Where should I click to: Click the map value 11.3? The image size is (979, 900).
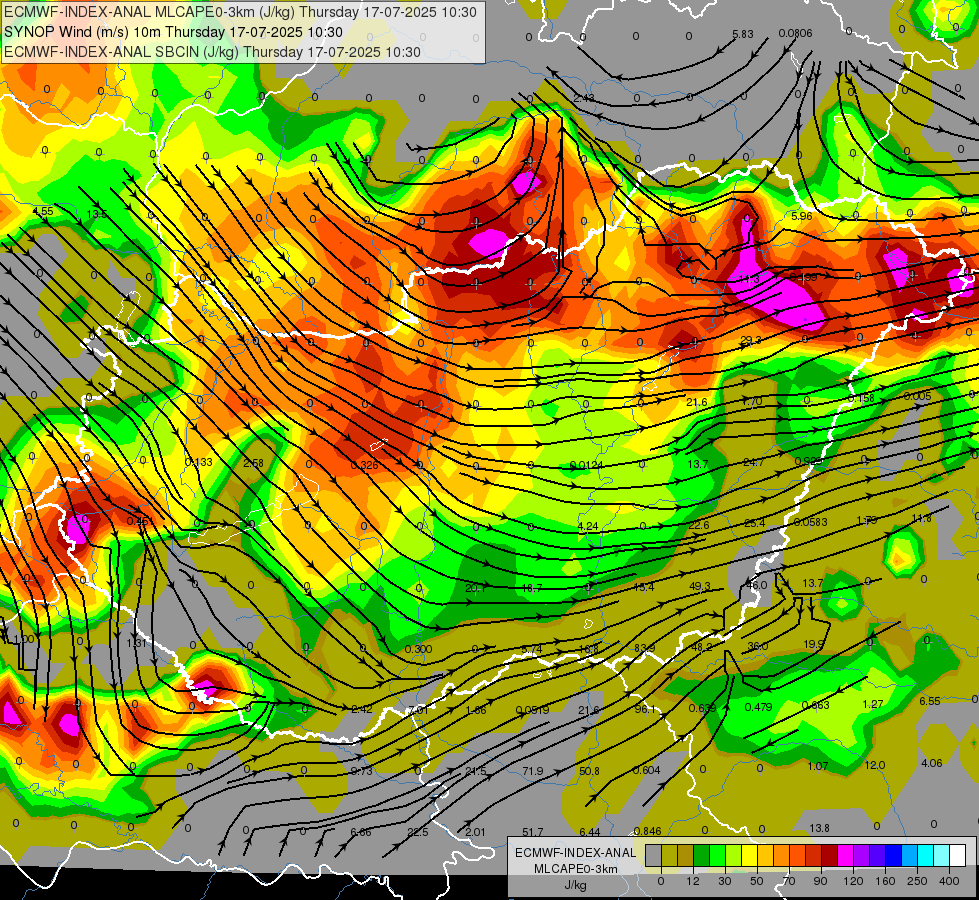749,279
